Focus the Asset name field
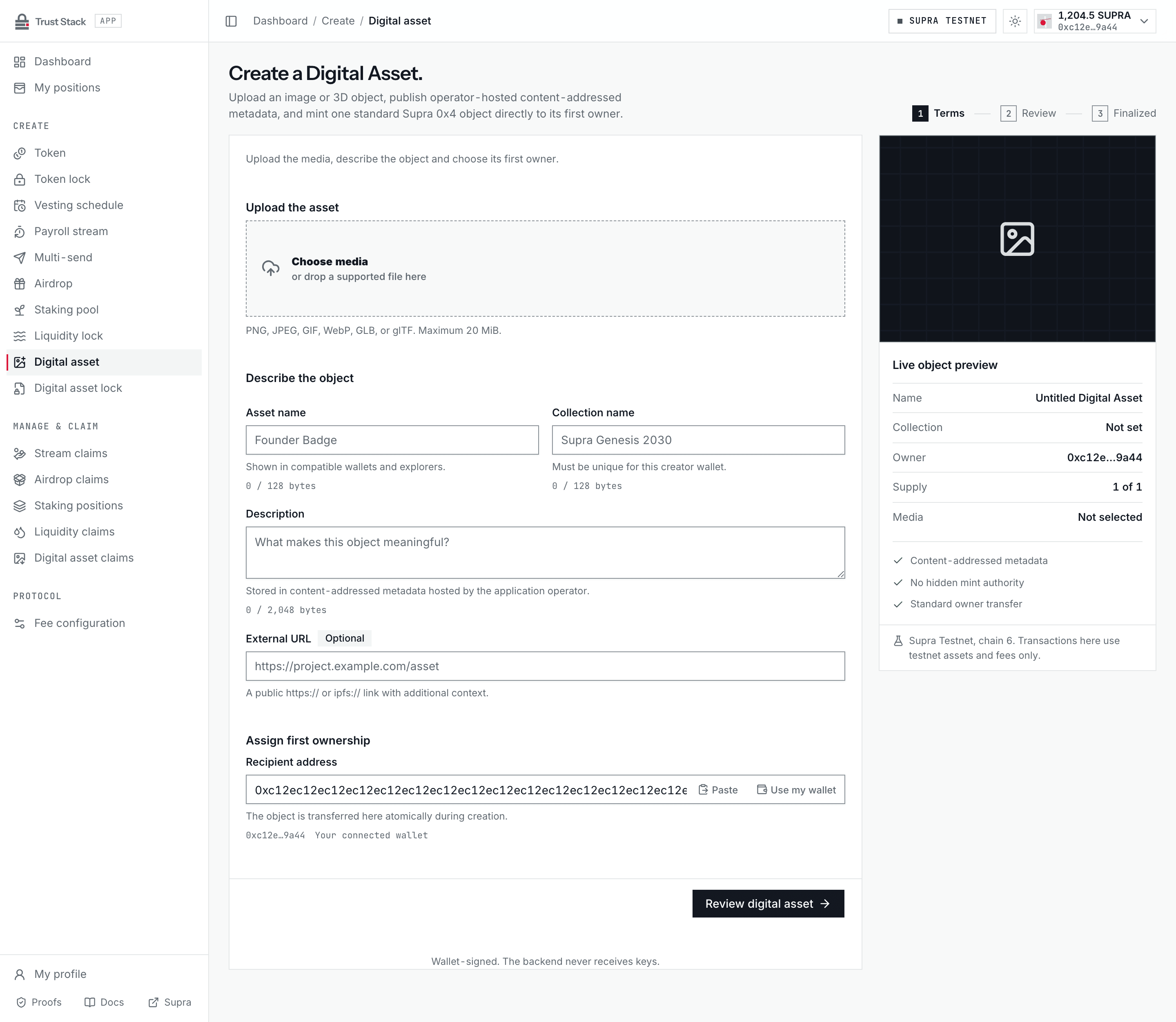1176x1022 pixels. (x=392, y=440)
